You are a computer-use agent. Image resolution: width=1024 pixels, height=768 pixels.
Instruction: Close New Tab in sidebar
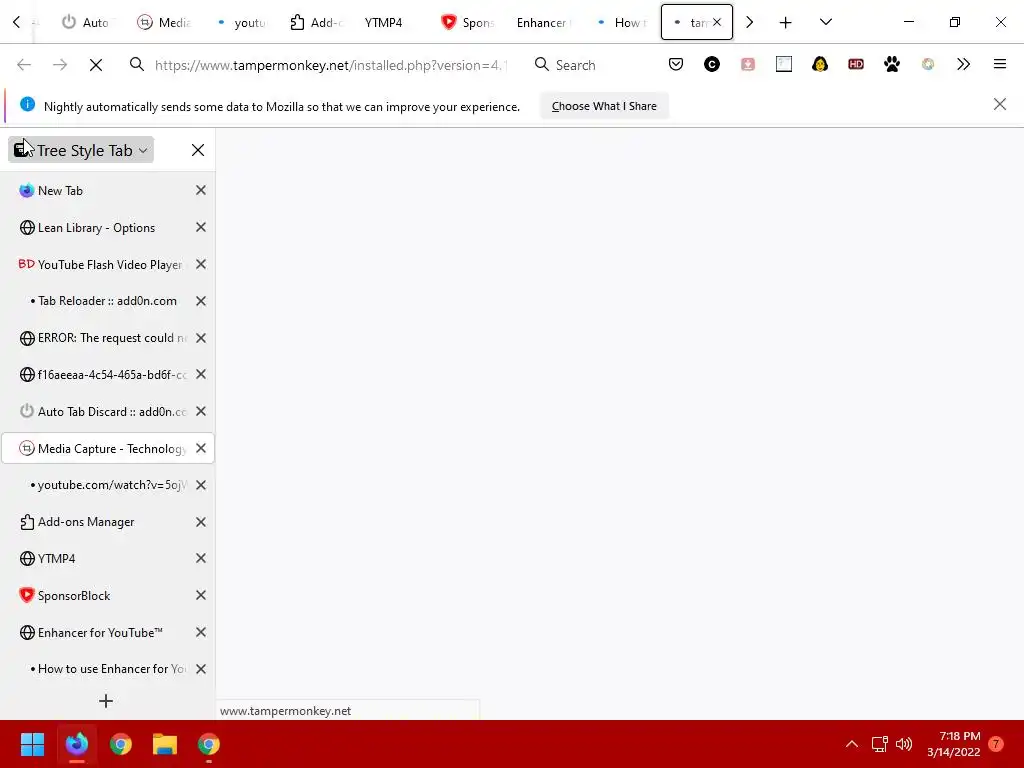[x=201, y=190]
